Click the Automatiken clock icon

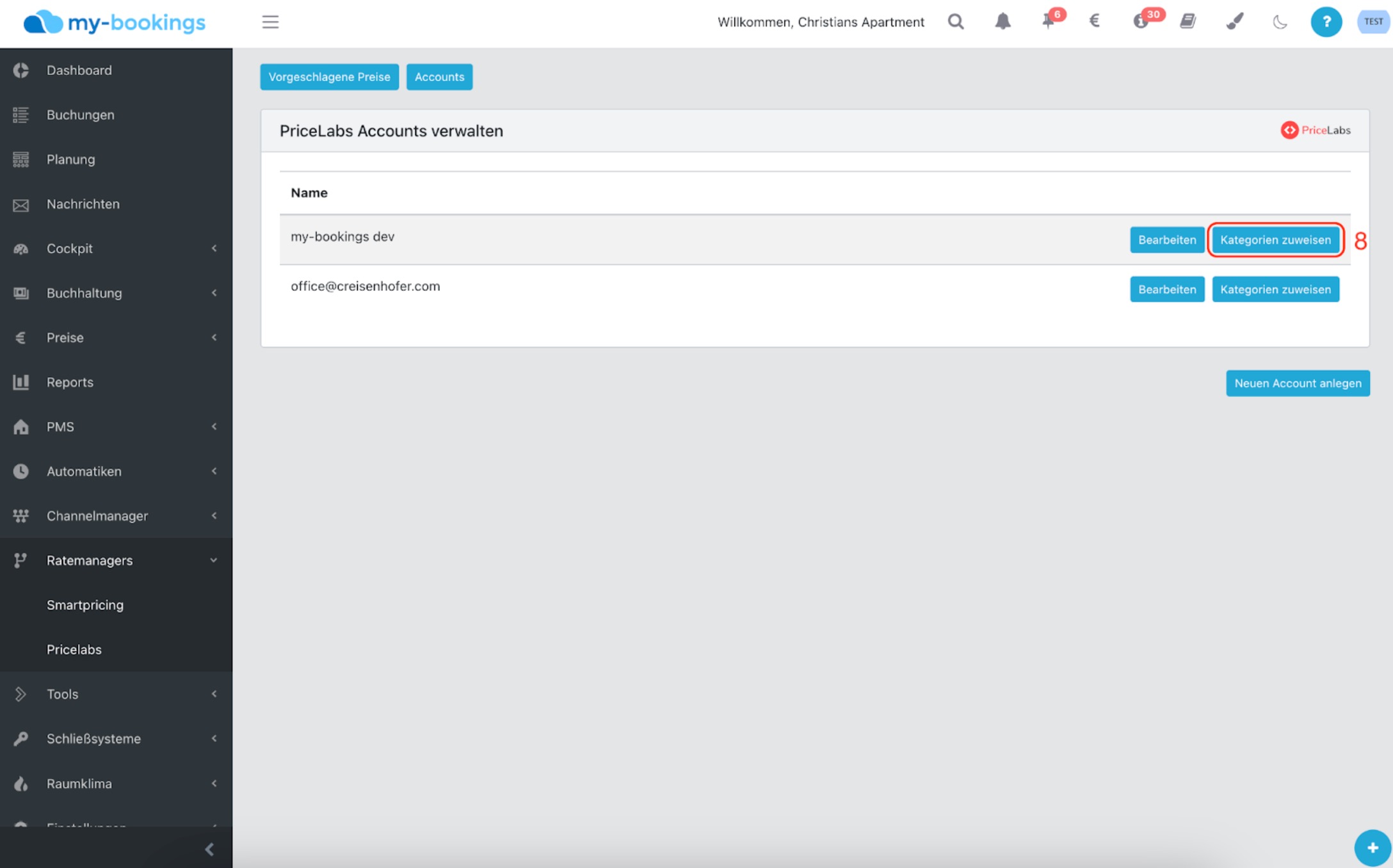[x=20, y=471]
